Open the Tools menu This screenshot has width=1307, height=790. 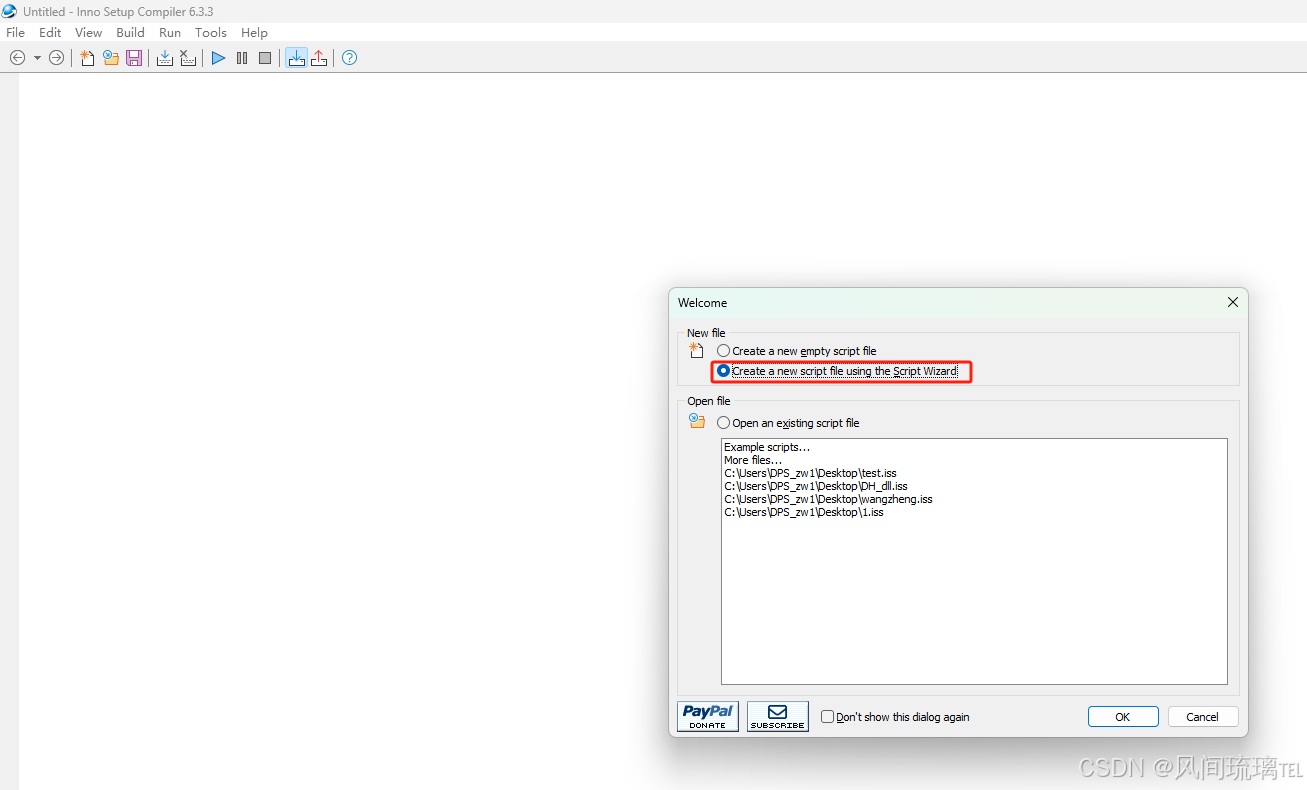coord(211,33)
